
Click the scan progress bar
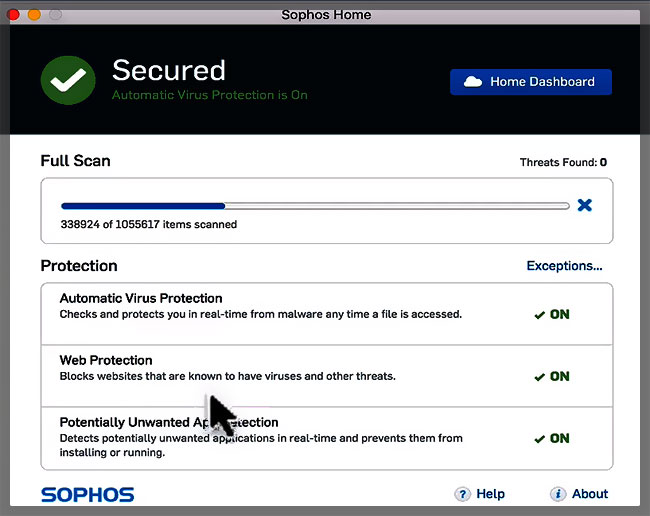[x=315, y=206]
